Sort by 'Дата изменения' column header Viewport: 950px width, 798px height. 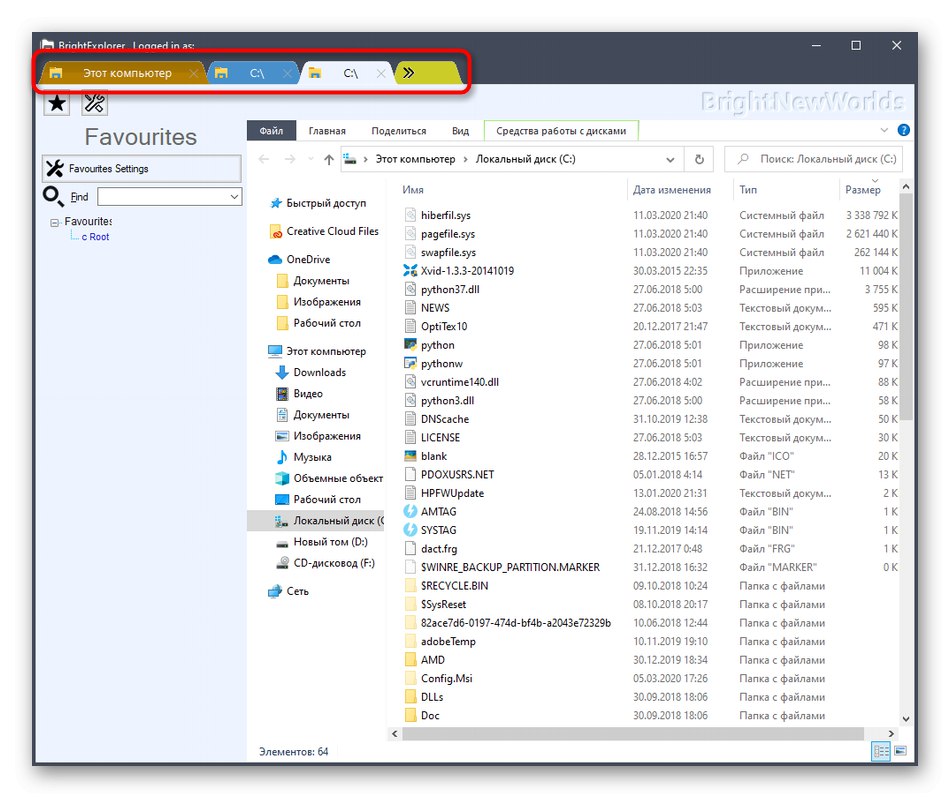[x=672, y=190]
